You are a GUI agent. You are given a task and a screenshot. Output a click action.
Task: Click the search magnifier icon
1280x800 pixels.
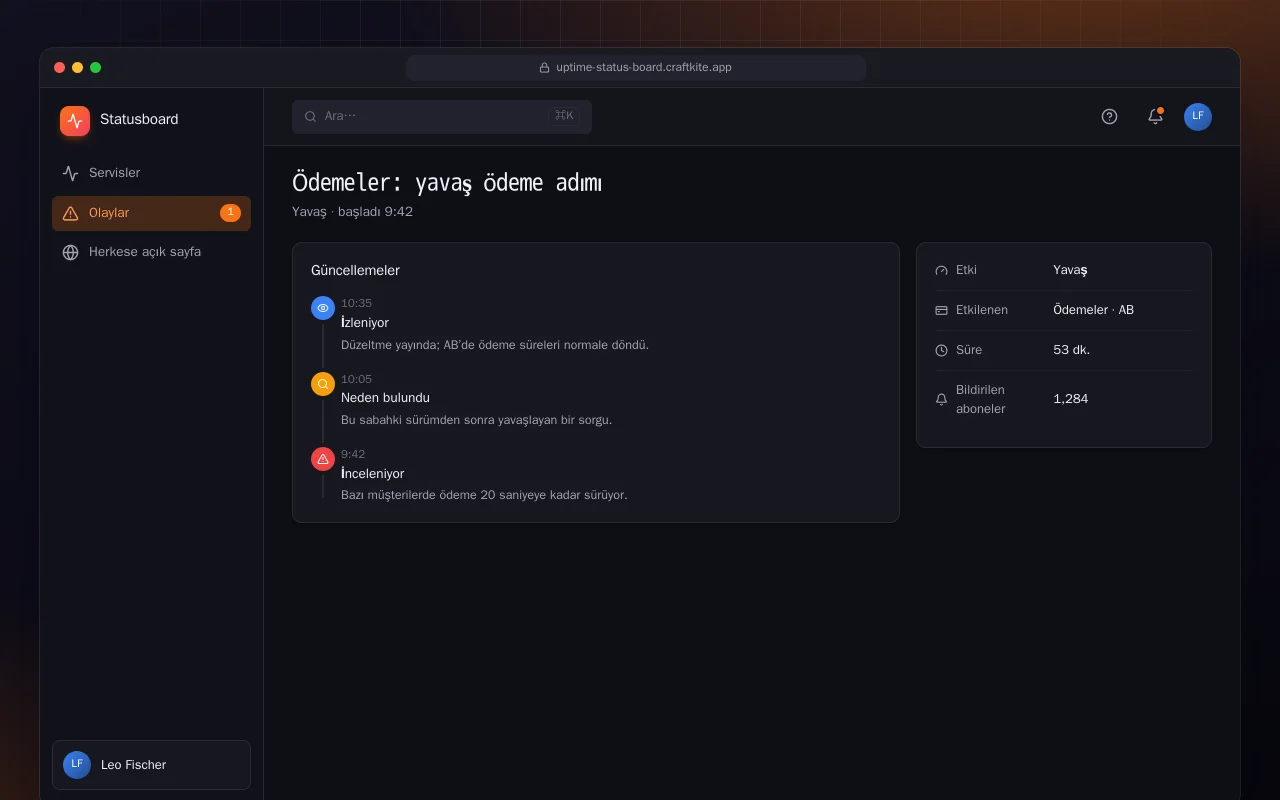[311, 116]
